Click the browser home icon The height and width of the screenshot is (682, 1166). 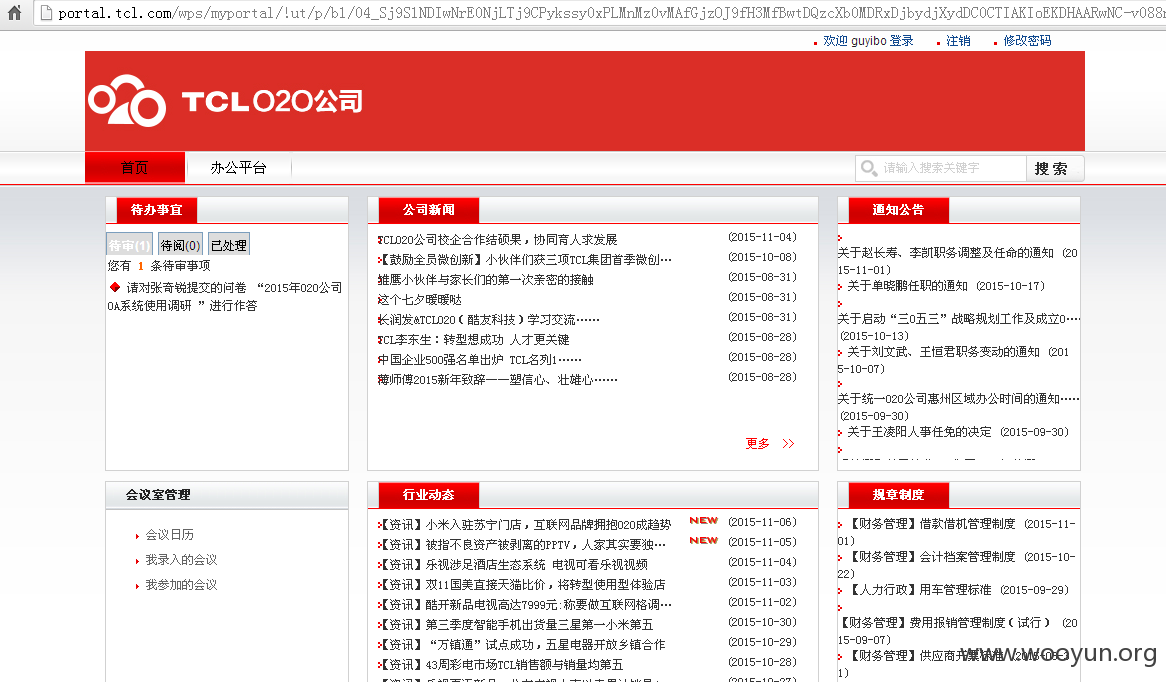point(14,13)
